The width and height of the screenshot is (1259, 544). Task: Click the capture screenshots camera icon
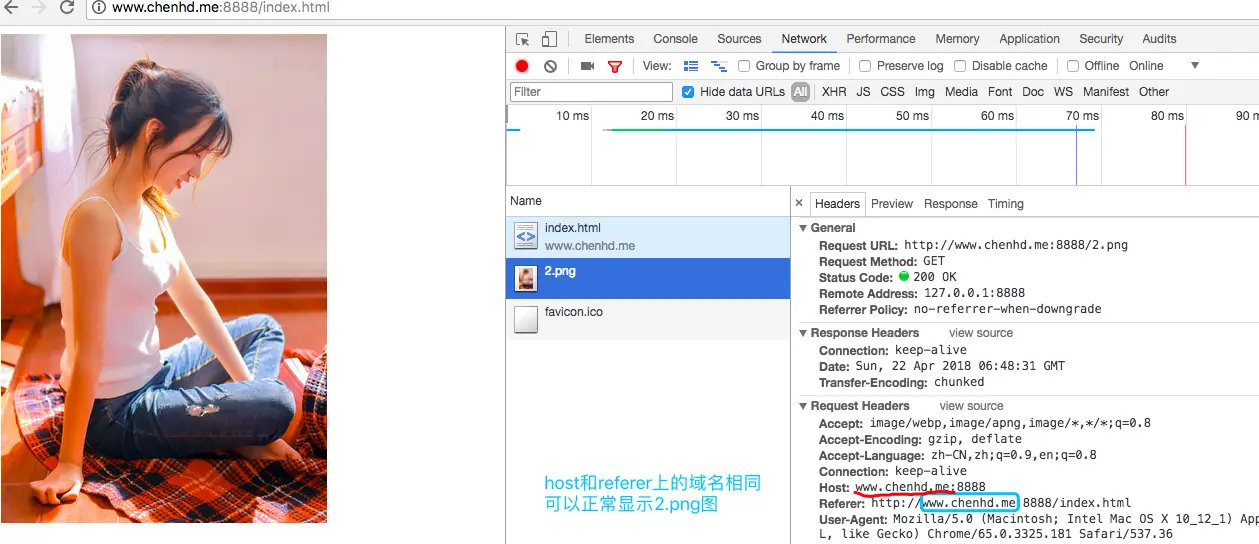(x=587, y=66)
